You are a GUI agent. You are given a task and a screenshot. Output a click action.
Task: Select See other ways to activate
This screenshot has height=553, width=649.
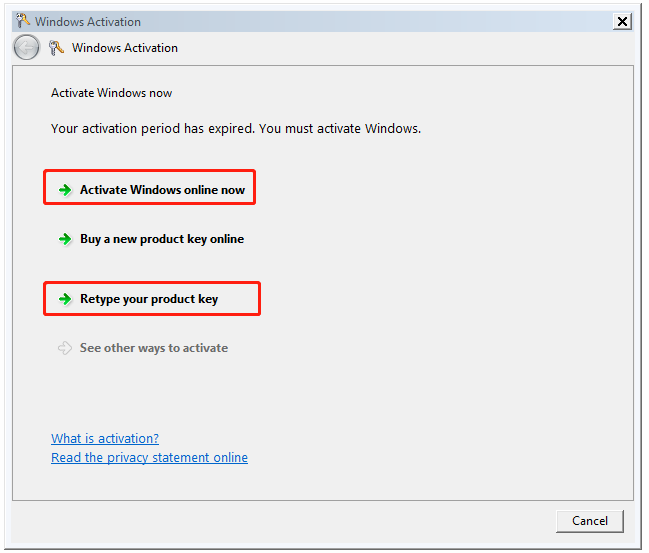click(x=154, y=348)
